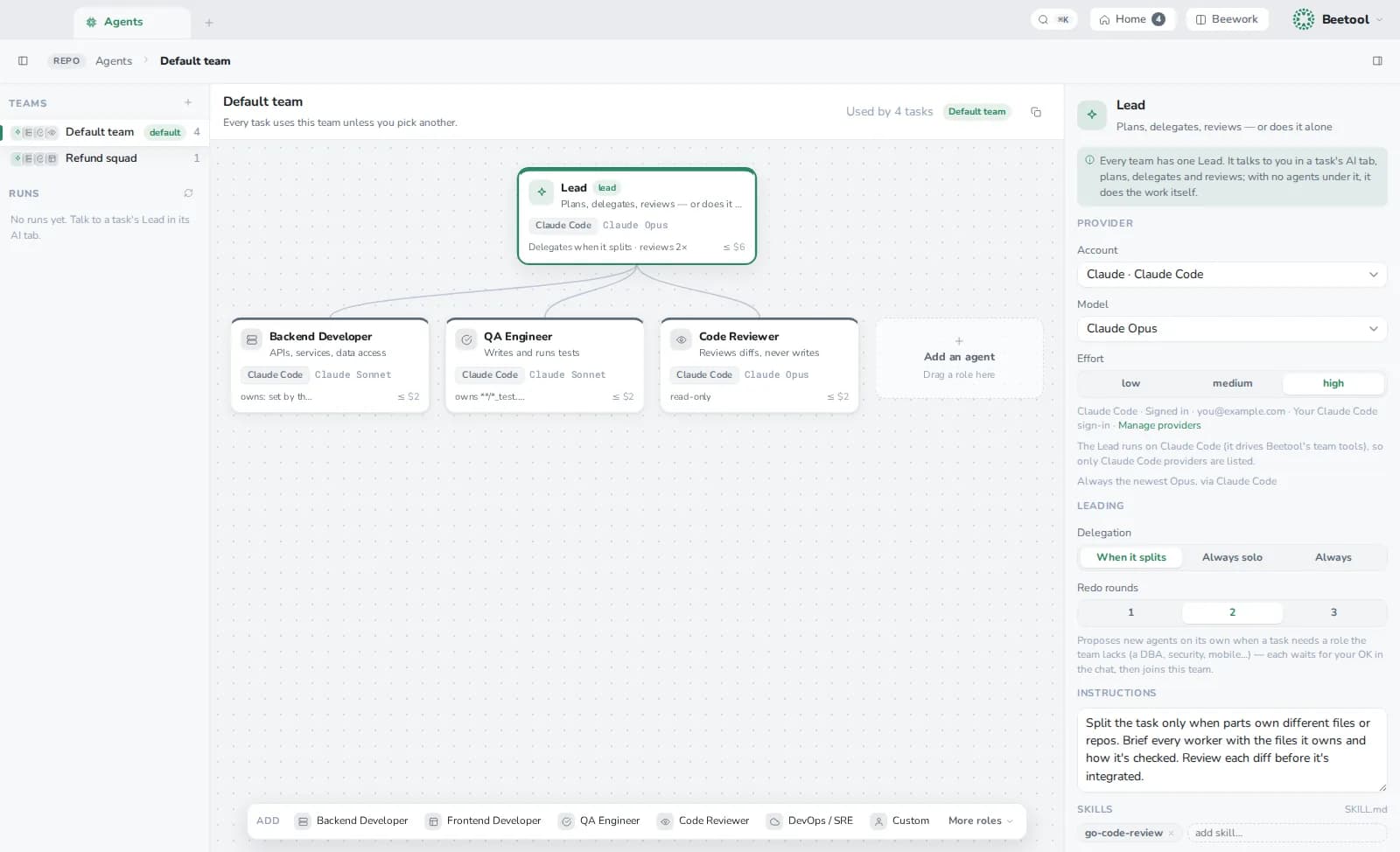Screen dimensions: 1400x852
Task: Click the Backend Developer card icon
Action: [252, 339]
